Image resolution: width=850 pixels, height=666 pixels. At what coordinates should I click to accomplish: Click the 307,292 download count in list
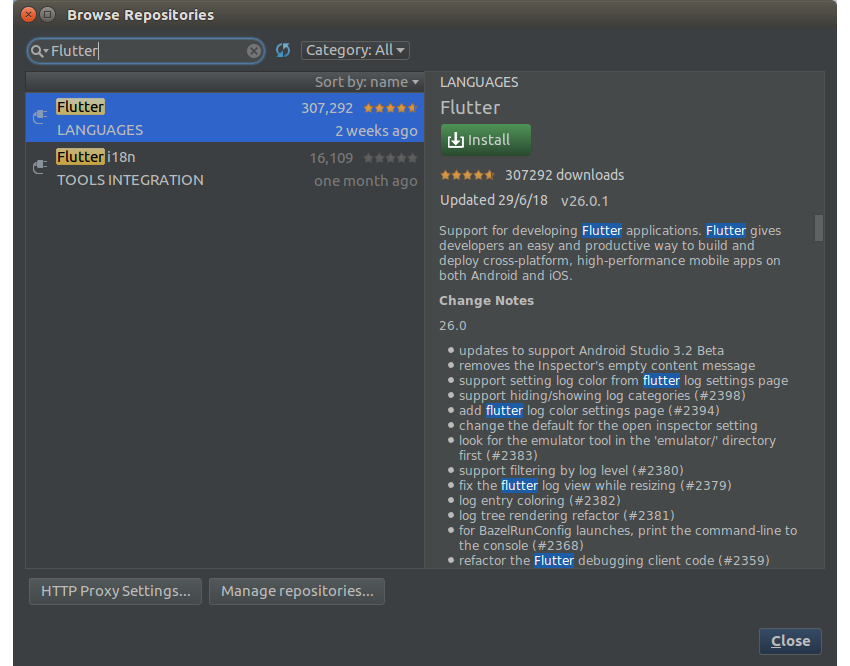point(327,108)
